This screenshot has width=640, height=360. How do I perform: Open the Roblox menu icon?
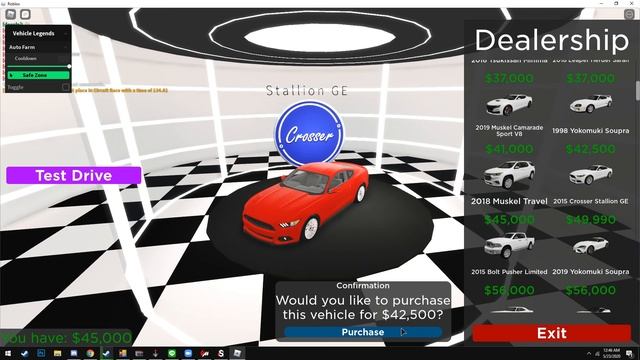tap(11, 14)
